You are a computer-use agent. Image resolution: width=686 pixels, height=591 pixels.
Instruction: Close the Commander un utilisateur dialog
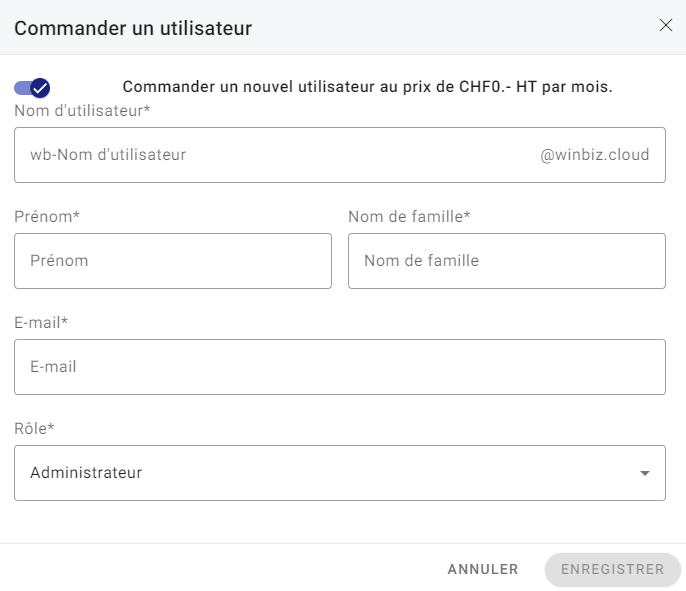(x=665, y=25)
